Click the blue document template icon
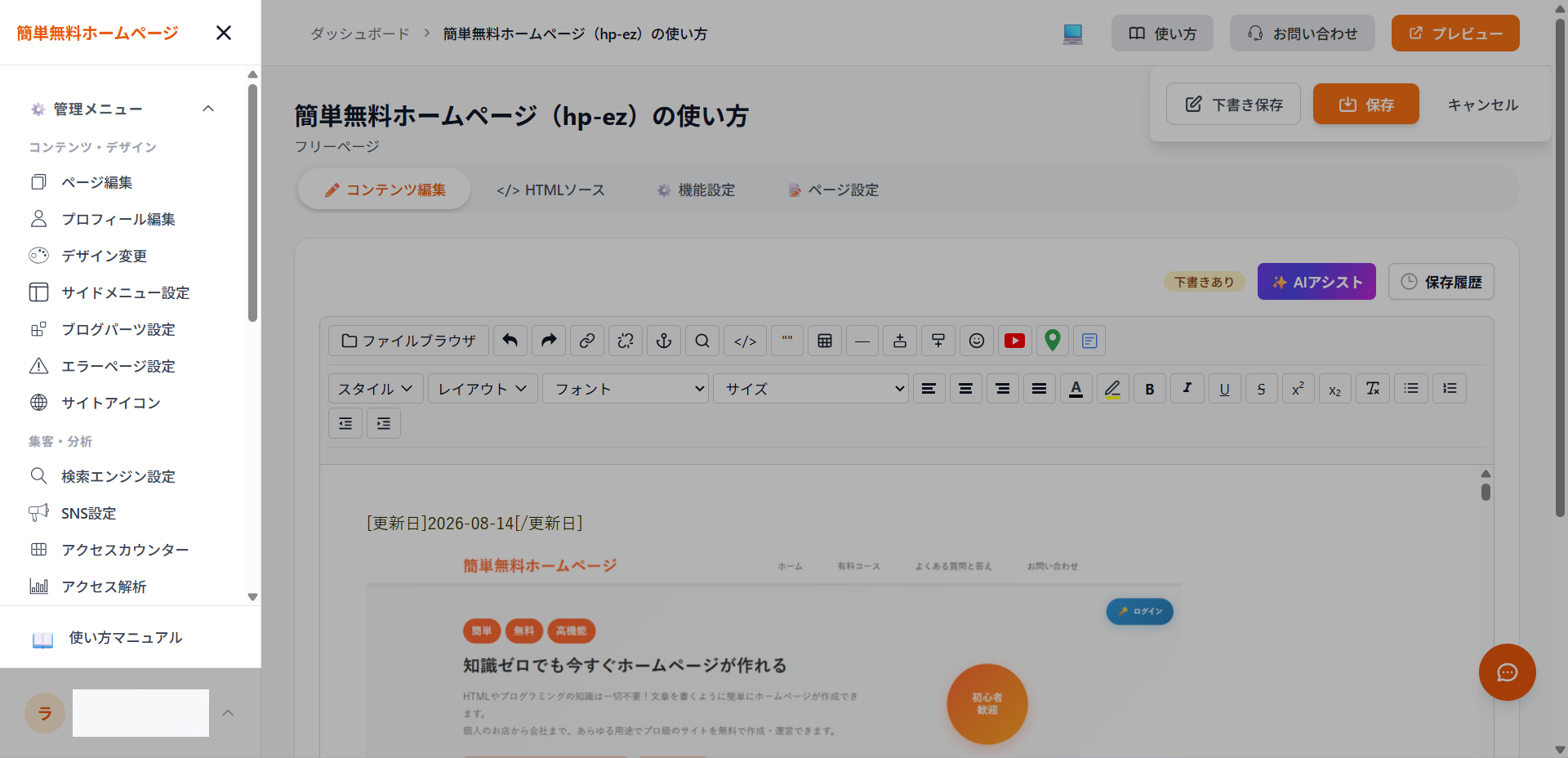1568x758 pixels. click(1089, 341)
